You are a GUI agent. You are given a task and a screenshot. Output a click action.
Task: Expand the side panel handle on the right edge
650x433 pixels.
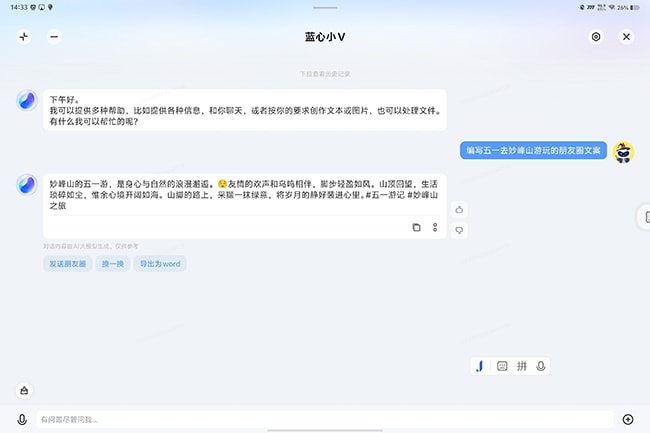pyautogui.click(x=645, y=217)
